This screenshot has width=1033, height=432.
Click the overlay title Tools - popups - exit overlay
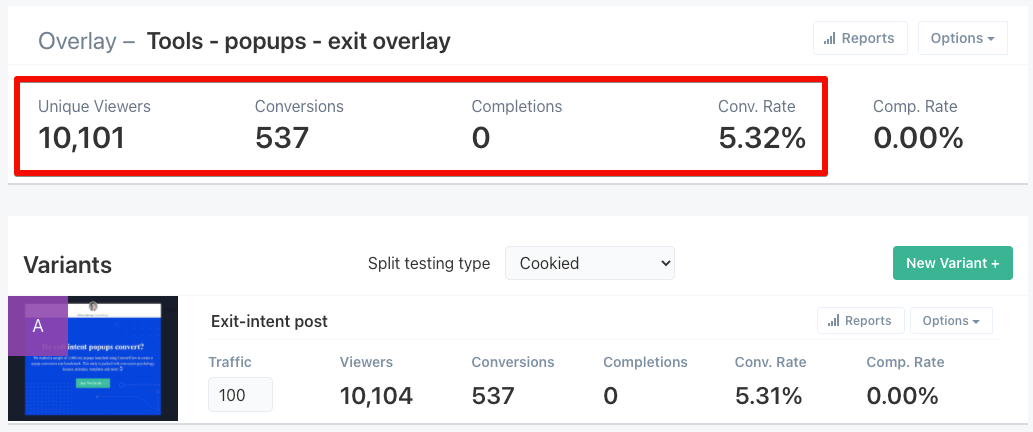tap(298, 42)
